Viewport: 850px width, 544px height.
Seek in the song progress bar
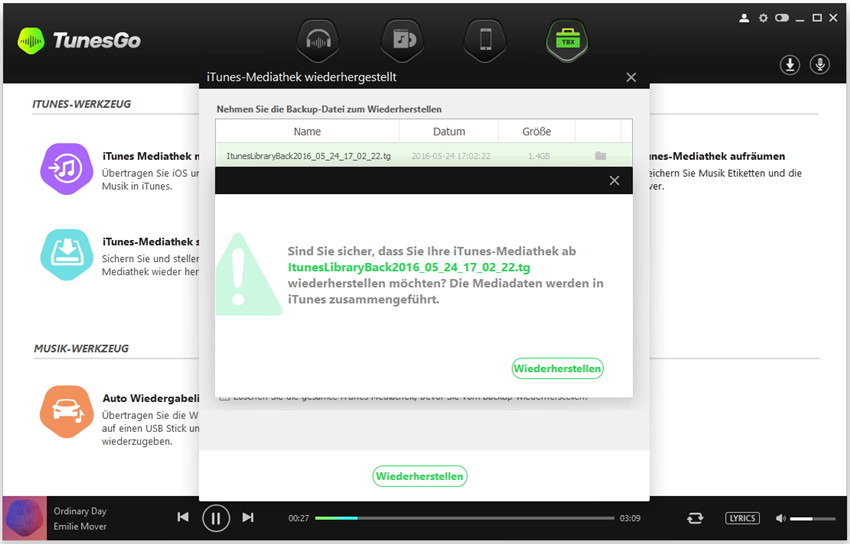[465, 519]
